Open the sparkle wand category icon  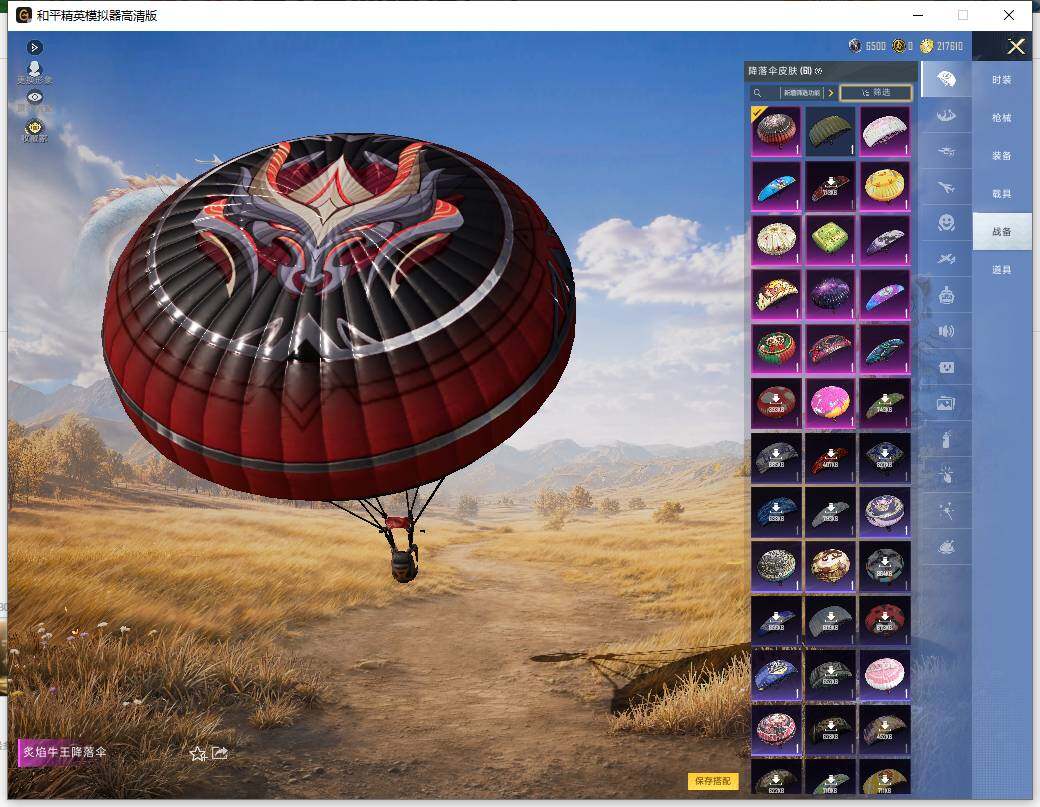click(946, 511)
